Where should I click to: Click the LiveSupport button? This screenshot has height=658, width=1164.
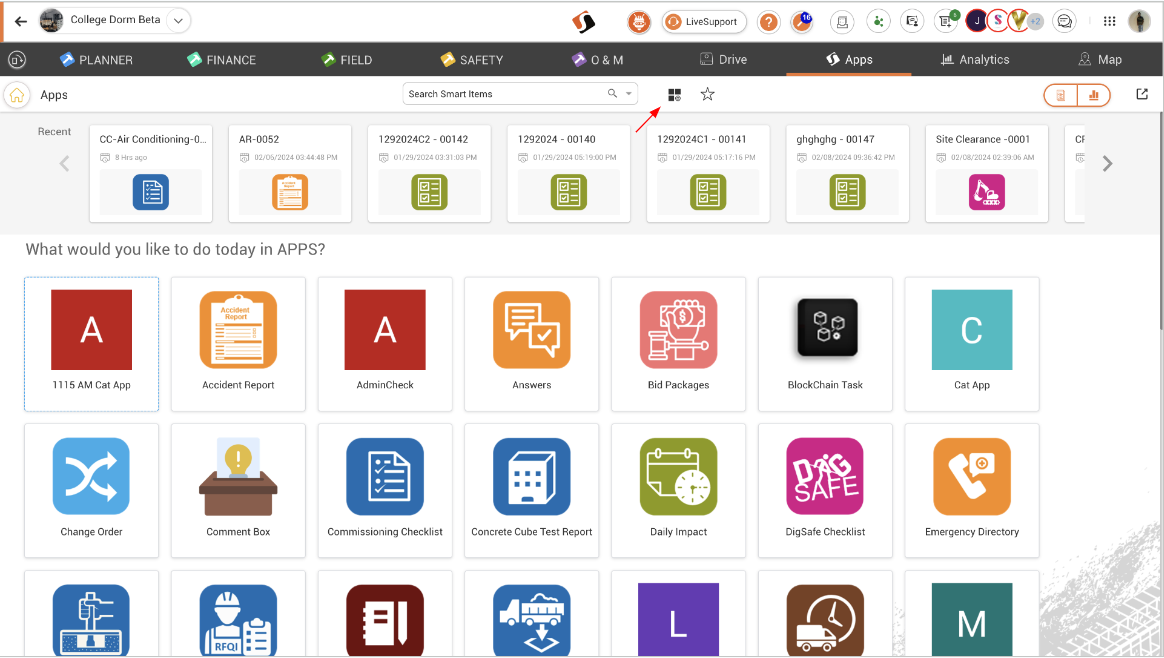pos(704,22)
